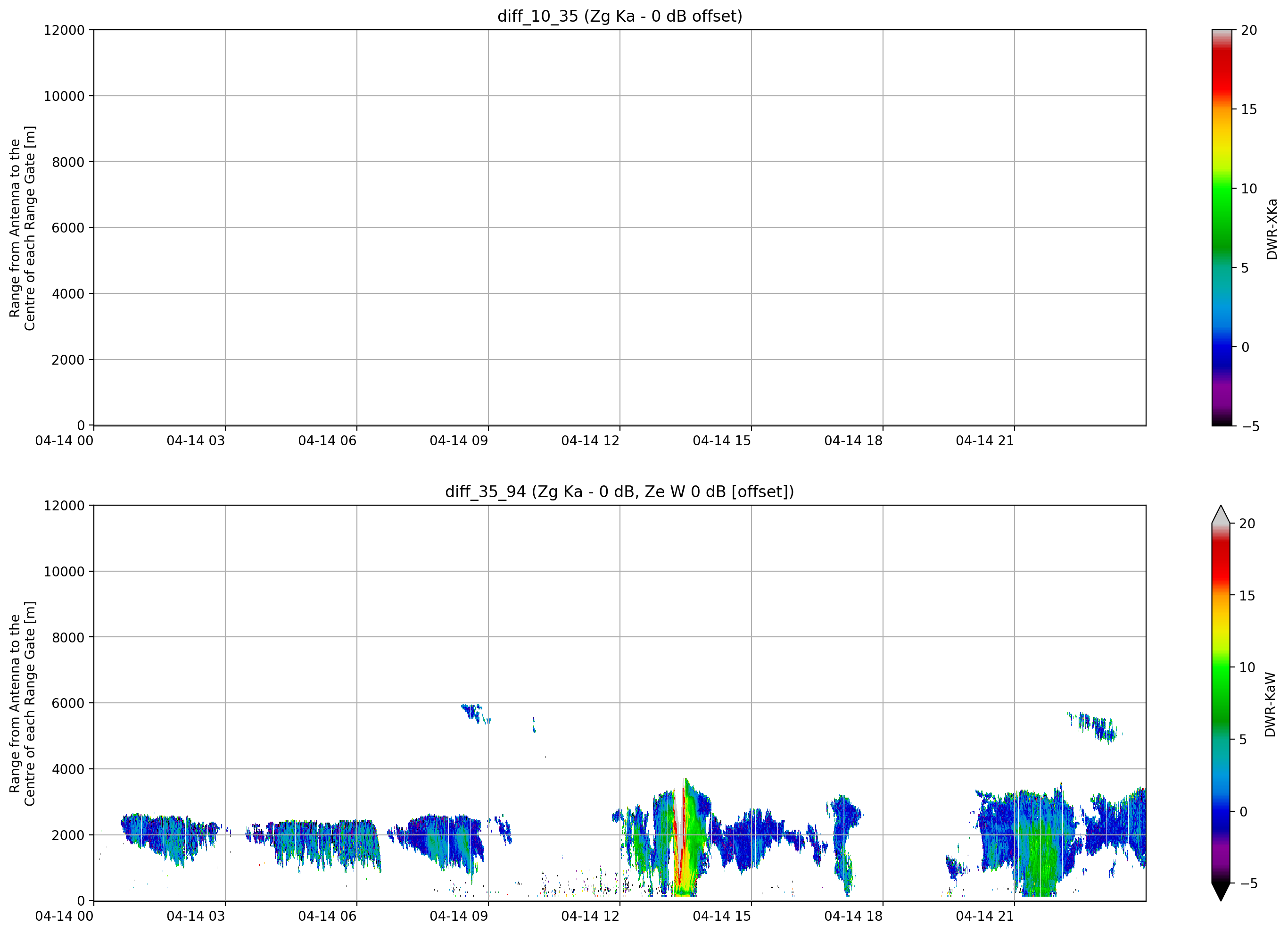Click the 10000 y-tick of the bottom plot
The height and width of the screenshot is (933, 1288).
click(x=64, y=572)
